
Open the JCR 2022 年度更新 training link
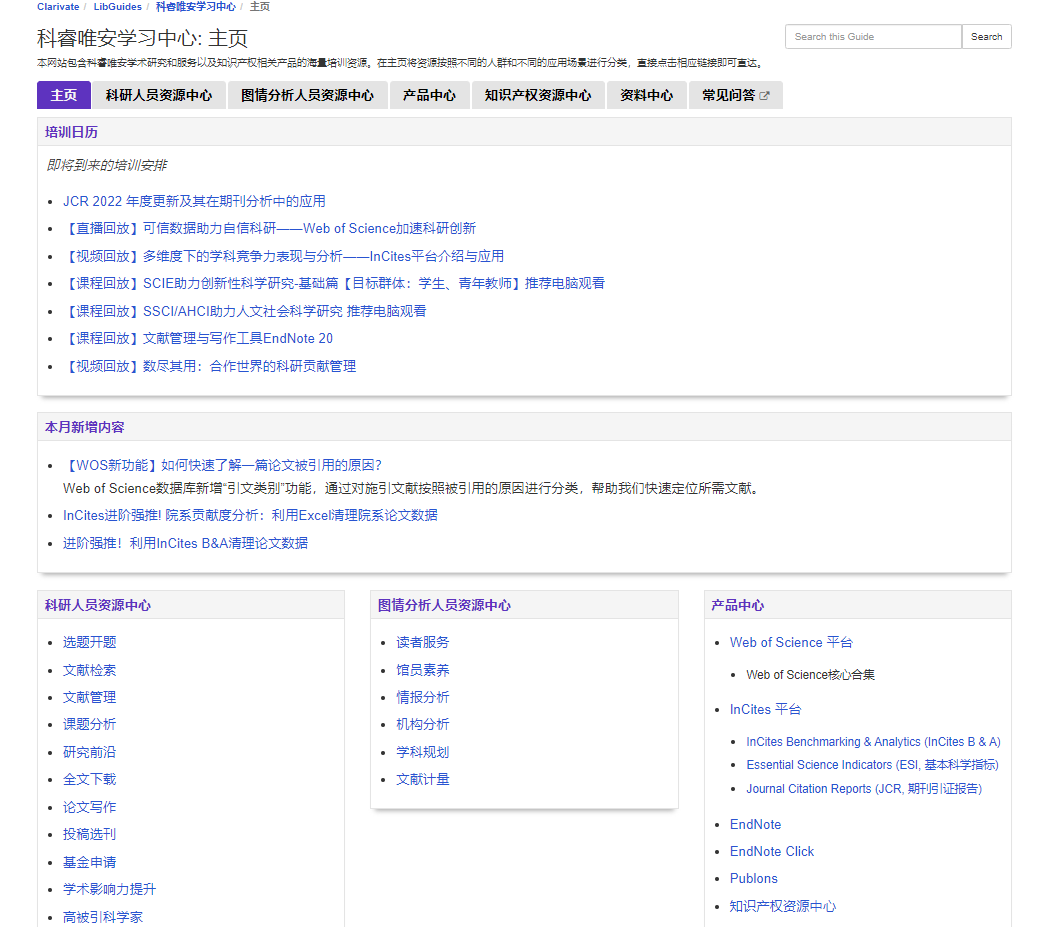194,201
